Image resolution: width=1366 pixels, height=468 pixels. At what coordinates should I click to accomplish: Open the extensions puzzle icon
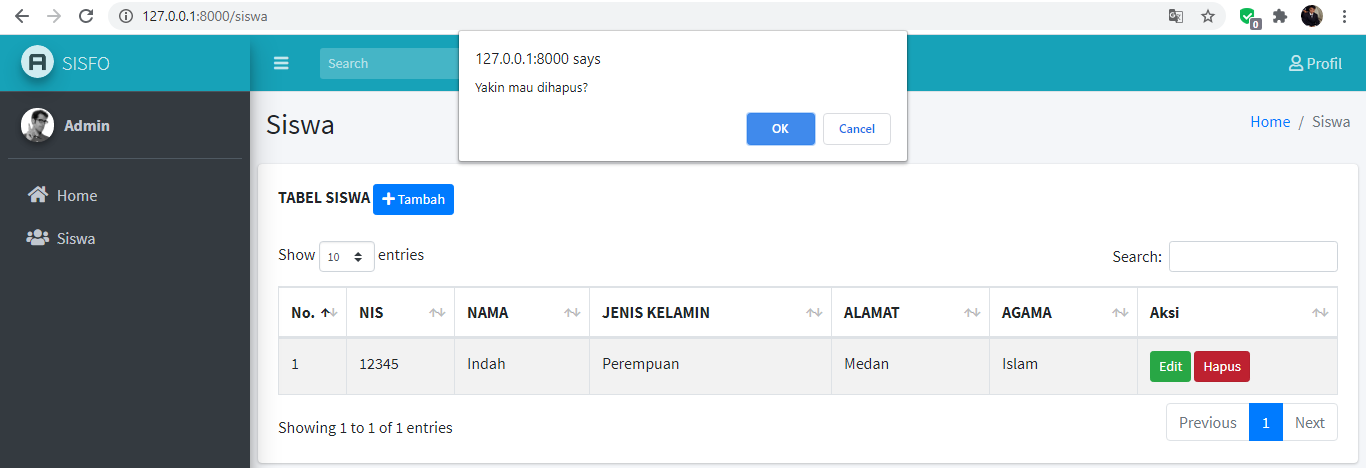tap(1279, 16)
